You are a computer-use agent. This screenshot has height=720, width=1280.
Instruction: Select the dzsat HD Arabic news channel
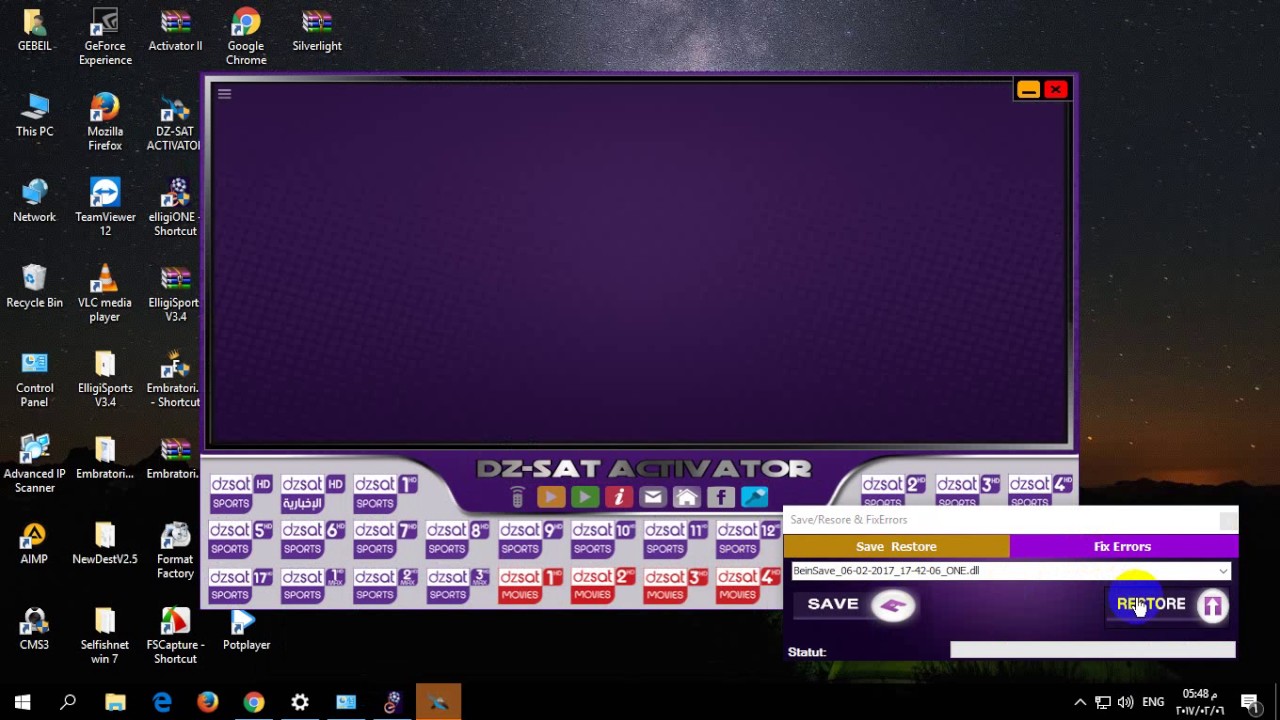click(312, 492)
